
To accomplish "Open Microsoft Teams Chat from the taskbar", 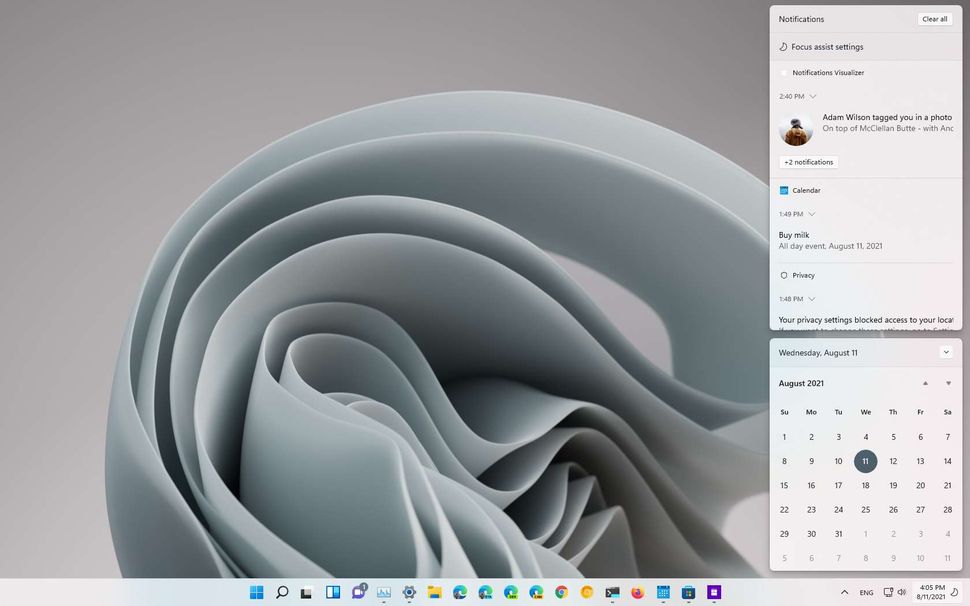I will click(x=358, y=592).
